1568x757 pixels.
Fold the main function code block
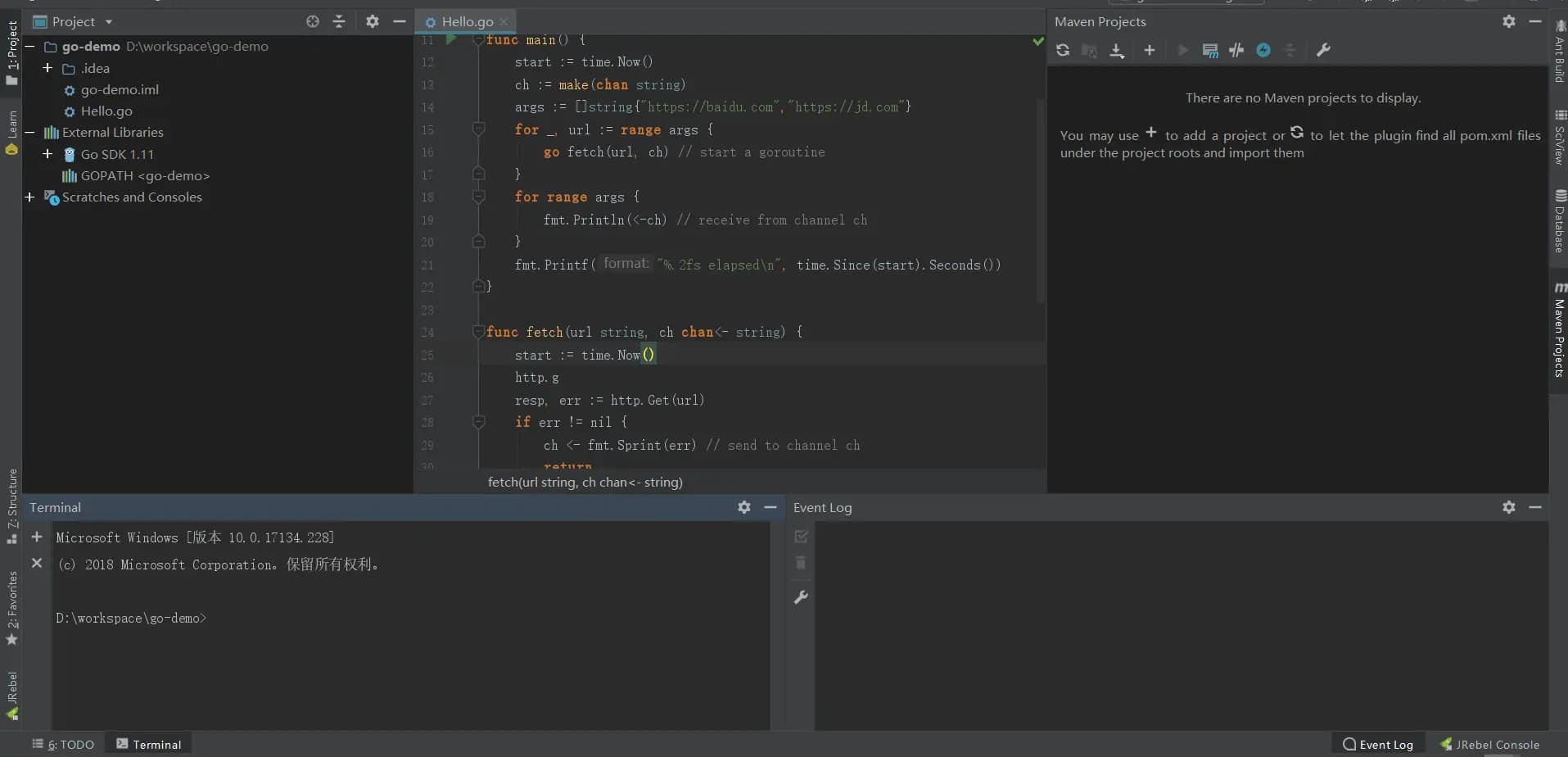pyautogui.click(x=478, y=40)
